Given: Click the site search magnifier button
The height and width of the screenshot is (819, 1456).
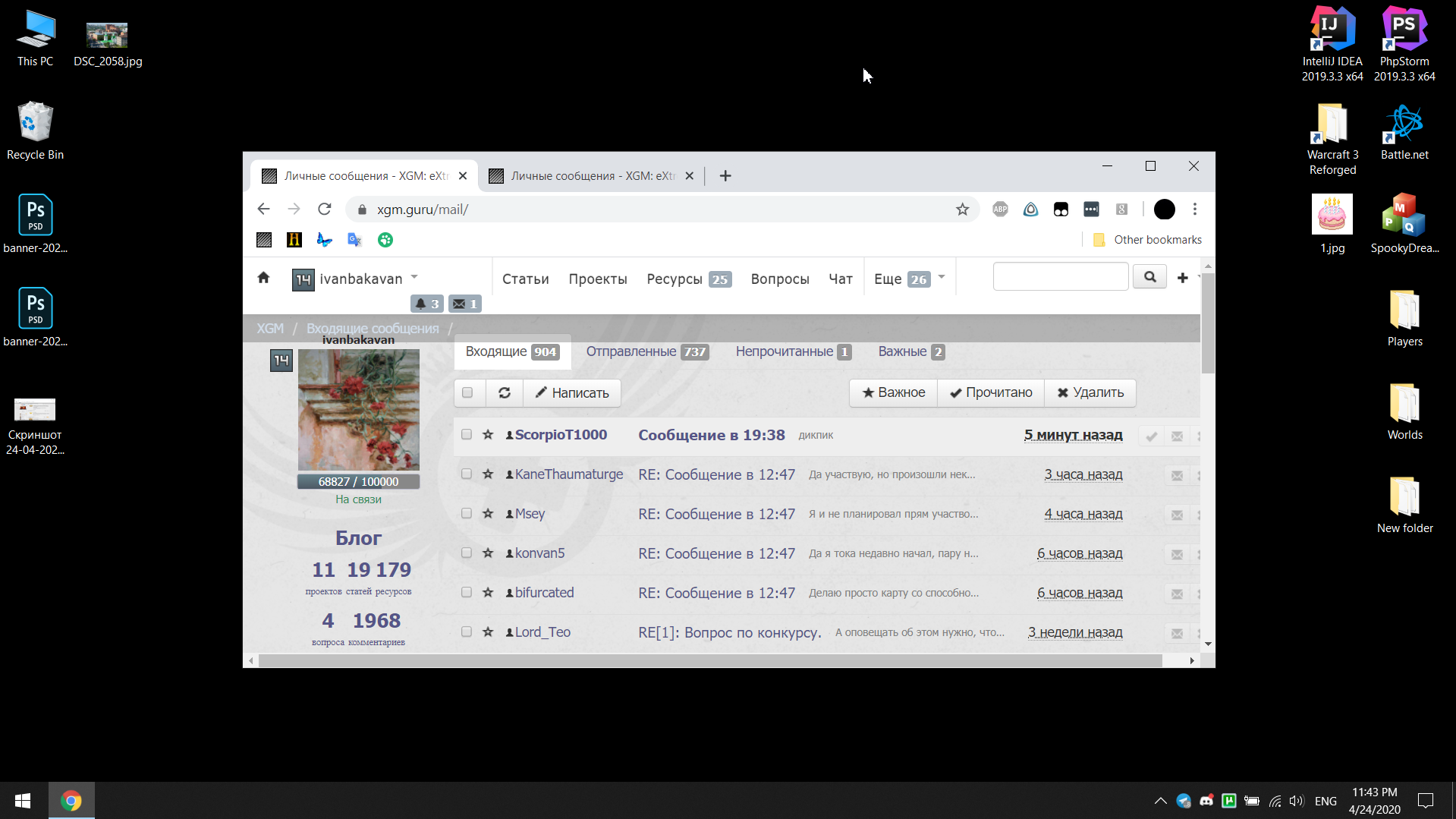Looking at the screenshot, I should [1149, 277].
